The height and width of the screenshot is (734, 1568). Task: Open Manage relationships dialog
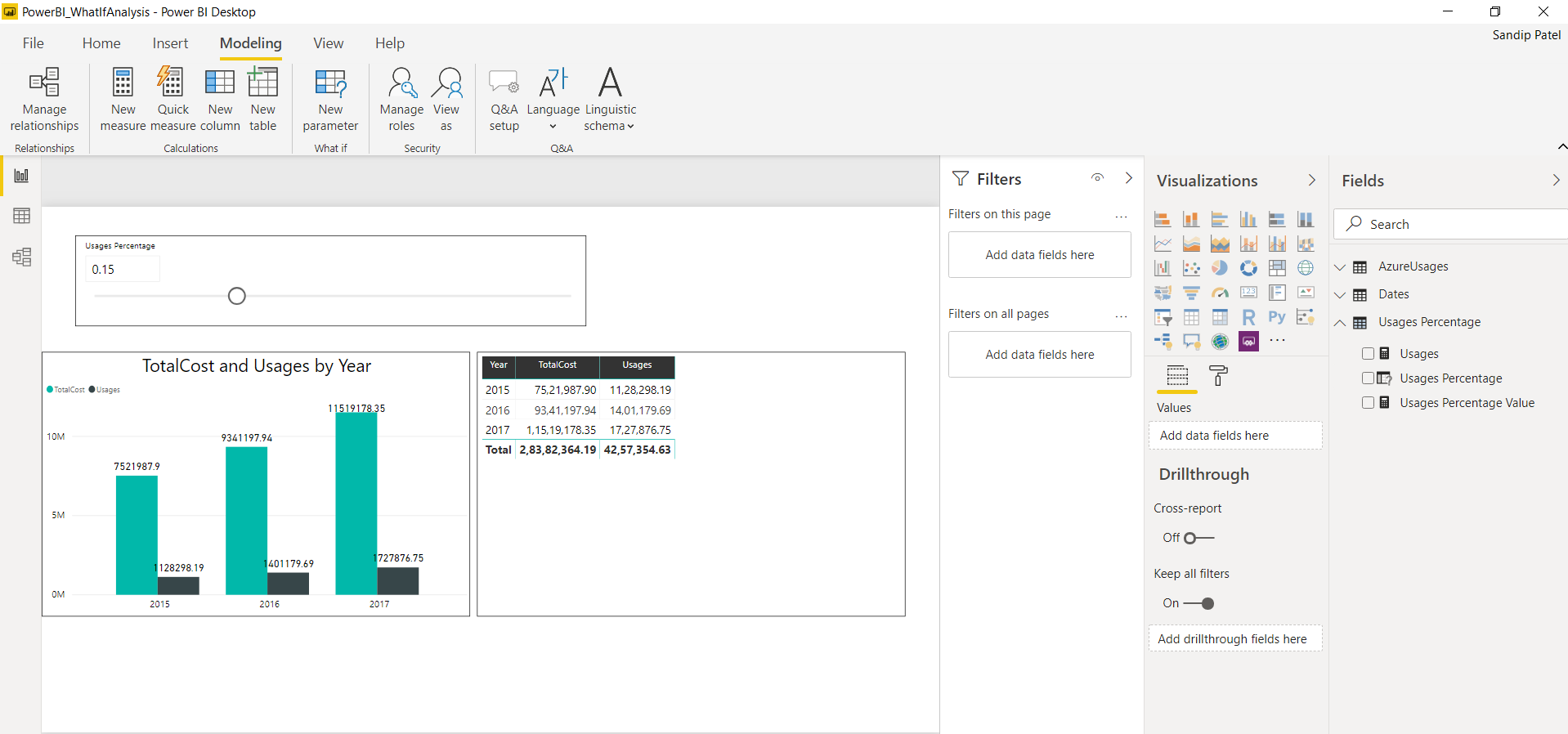point(44,99)
